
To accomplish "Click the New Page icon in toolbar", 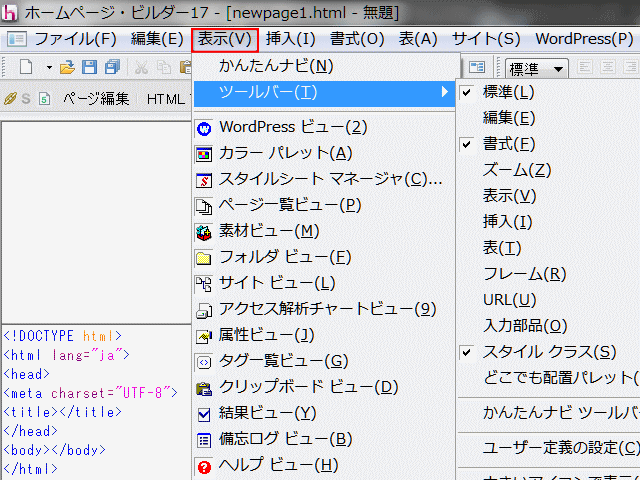I will point(26,67).
